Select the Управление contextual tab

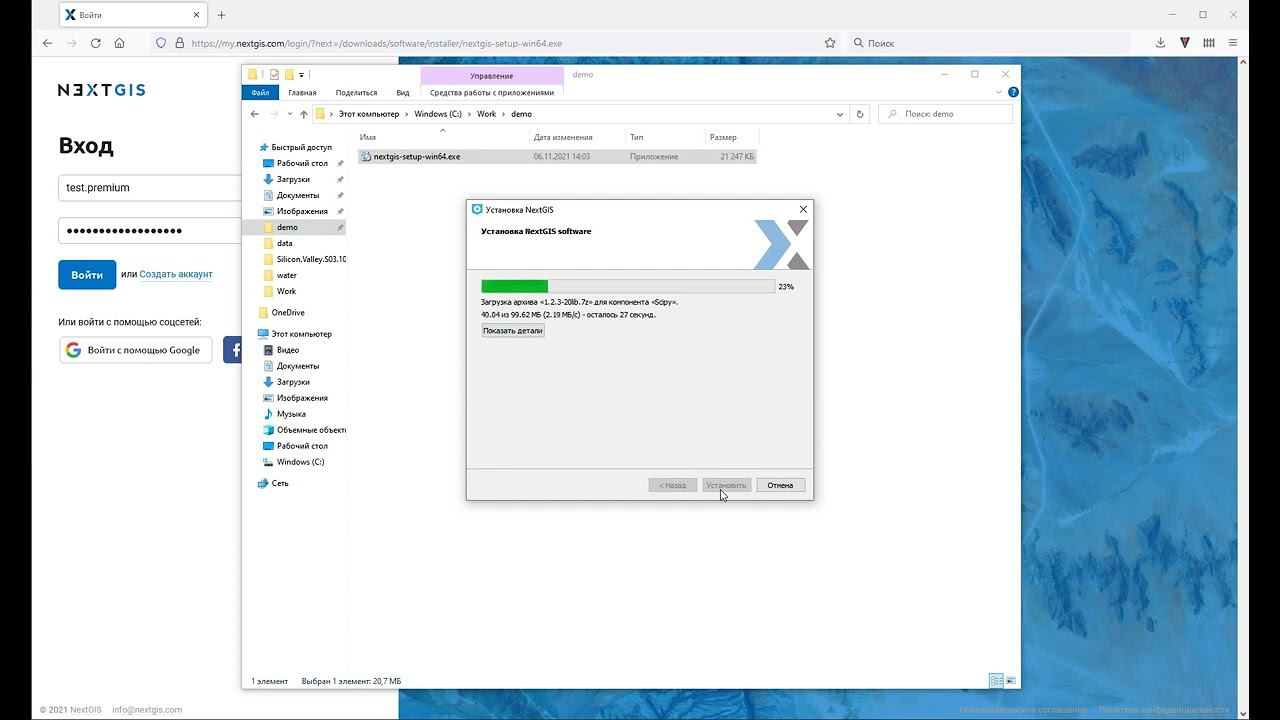pyautogui.click(x=492, y=75)
